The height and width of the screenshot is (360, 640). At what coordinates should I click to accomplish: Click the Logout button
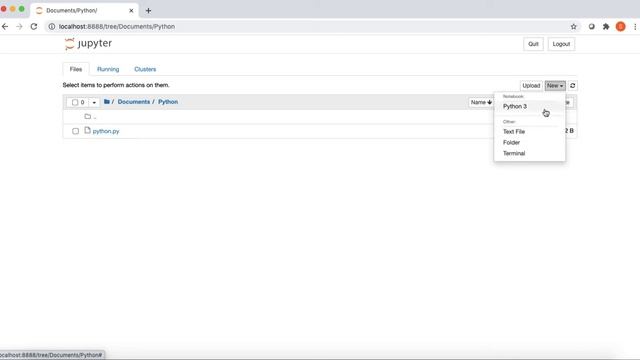561,44
